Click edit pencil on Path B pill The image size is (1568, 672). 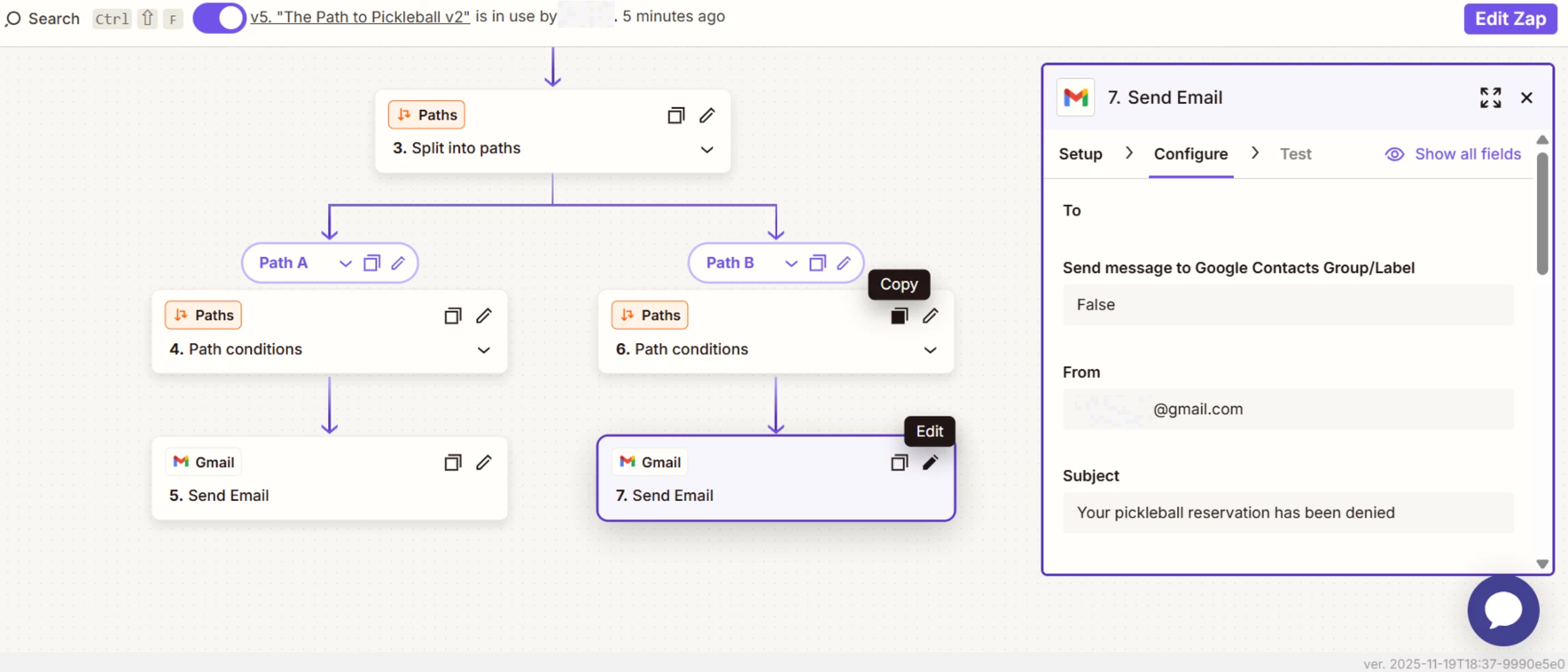pyautogui.click(x=844, y=262)
